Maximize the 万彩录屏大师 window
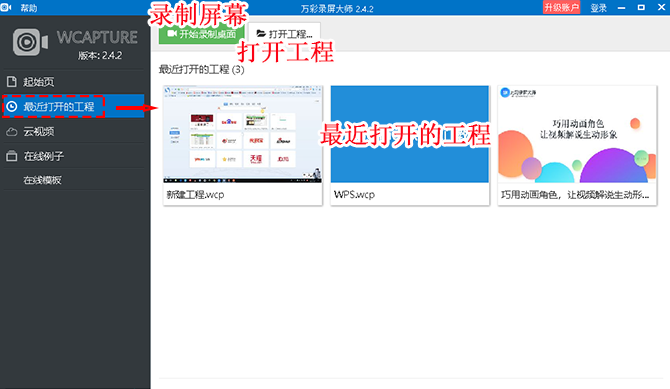 [x=641, y=7]
